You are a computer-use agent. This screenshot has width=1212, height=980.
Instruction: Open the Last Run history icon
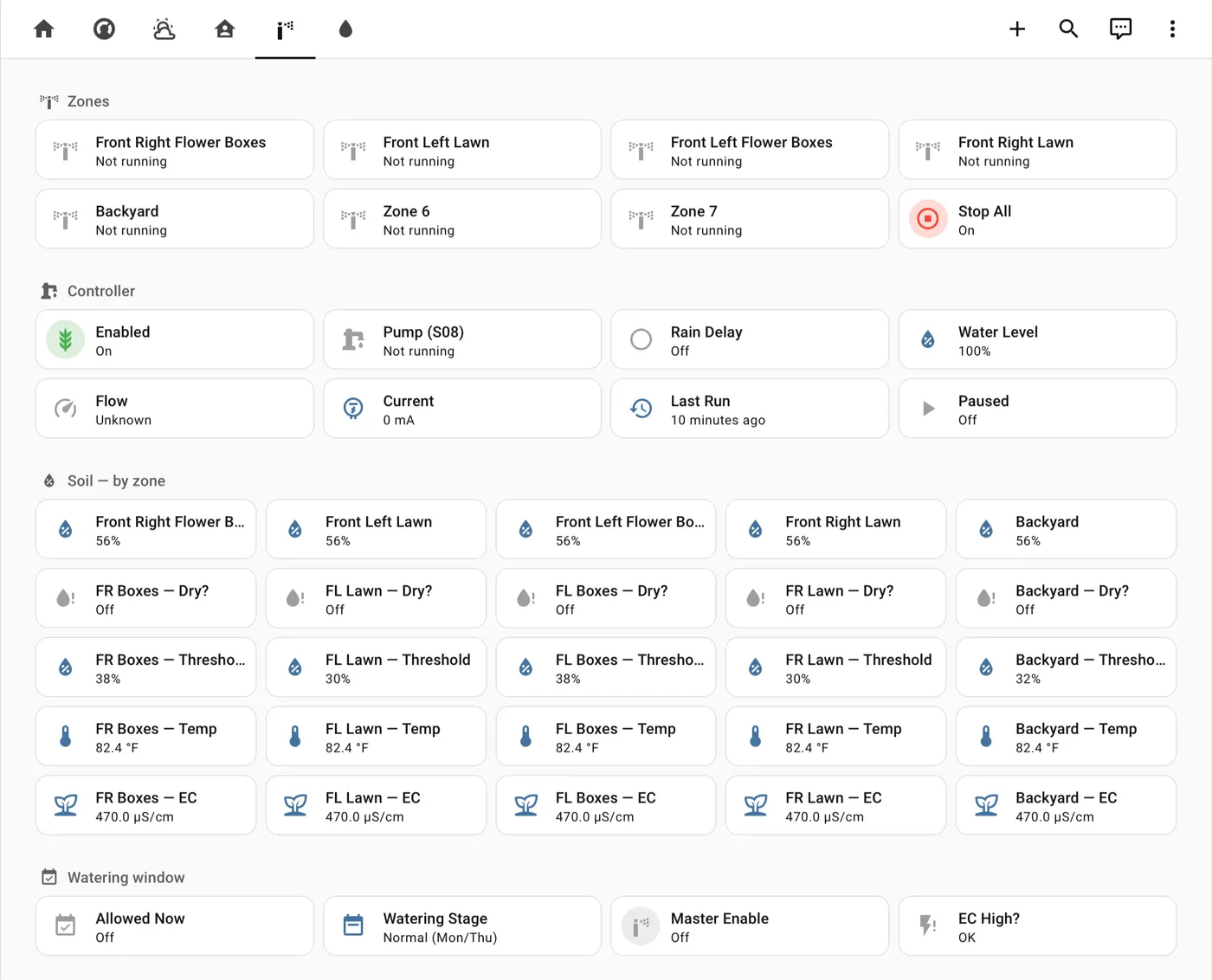pyautogui.click(x=641, y=409)
